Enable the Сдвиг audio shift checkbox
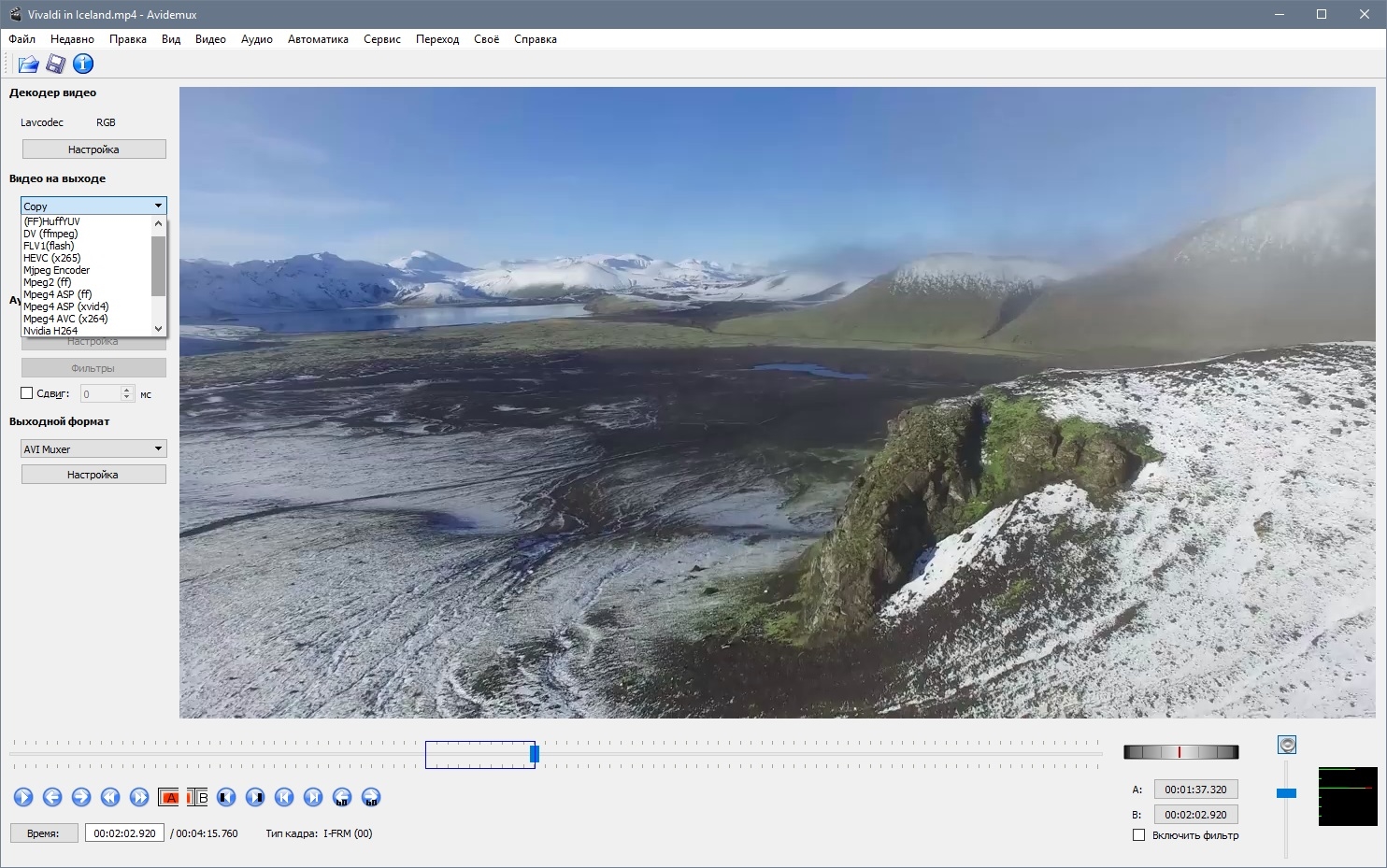1387x868 pixels. point(27,393)
